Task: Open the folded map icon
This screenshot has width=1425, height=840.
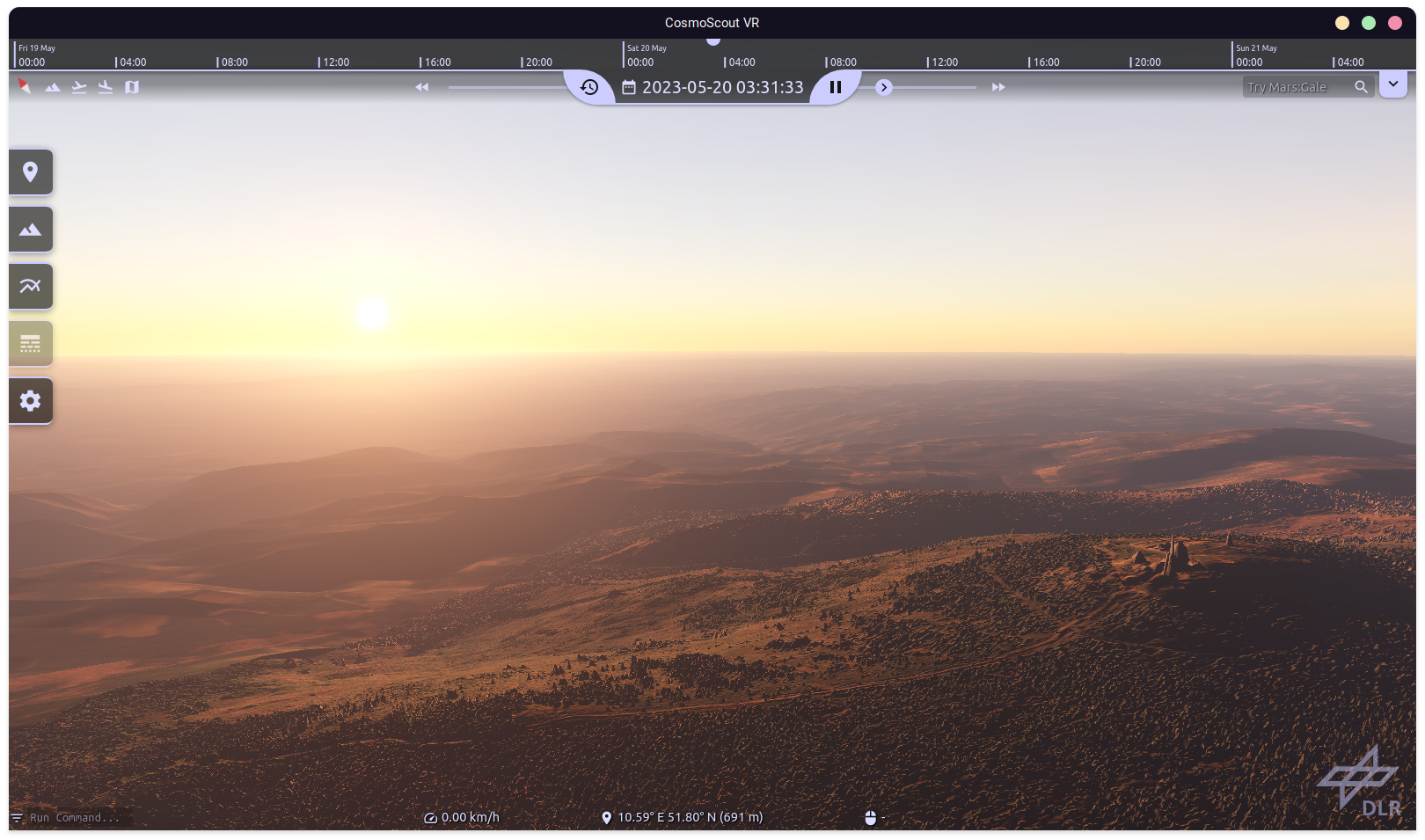Action: [x=132, y=87]
